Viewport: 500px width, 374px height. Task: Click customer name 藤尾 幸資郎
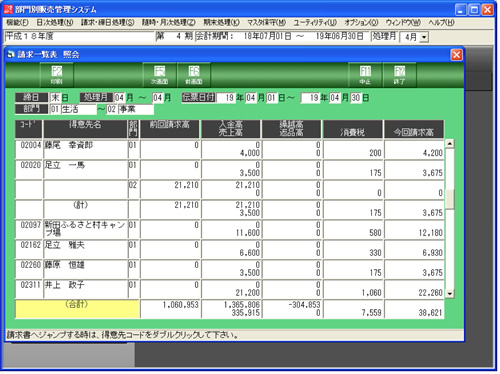pos(69,145)
